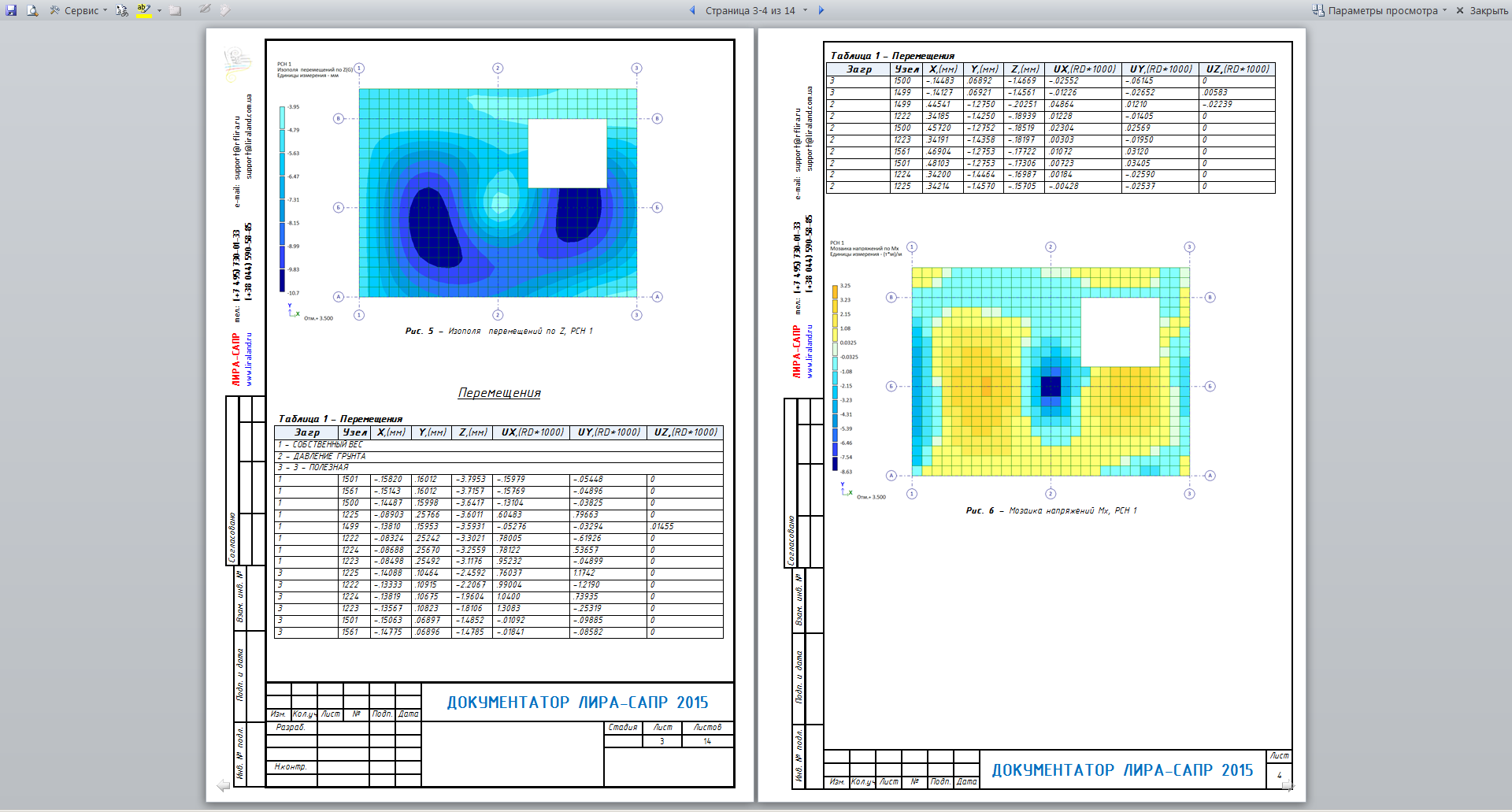Apply the yellow text highlight tool

[x=143, y=10]
